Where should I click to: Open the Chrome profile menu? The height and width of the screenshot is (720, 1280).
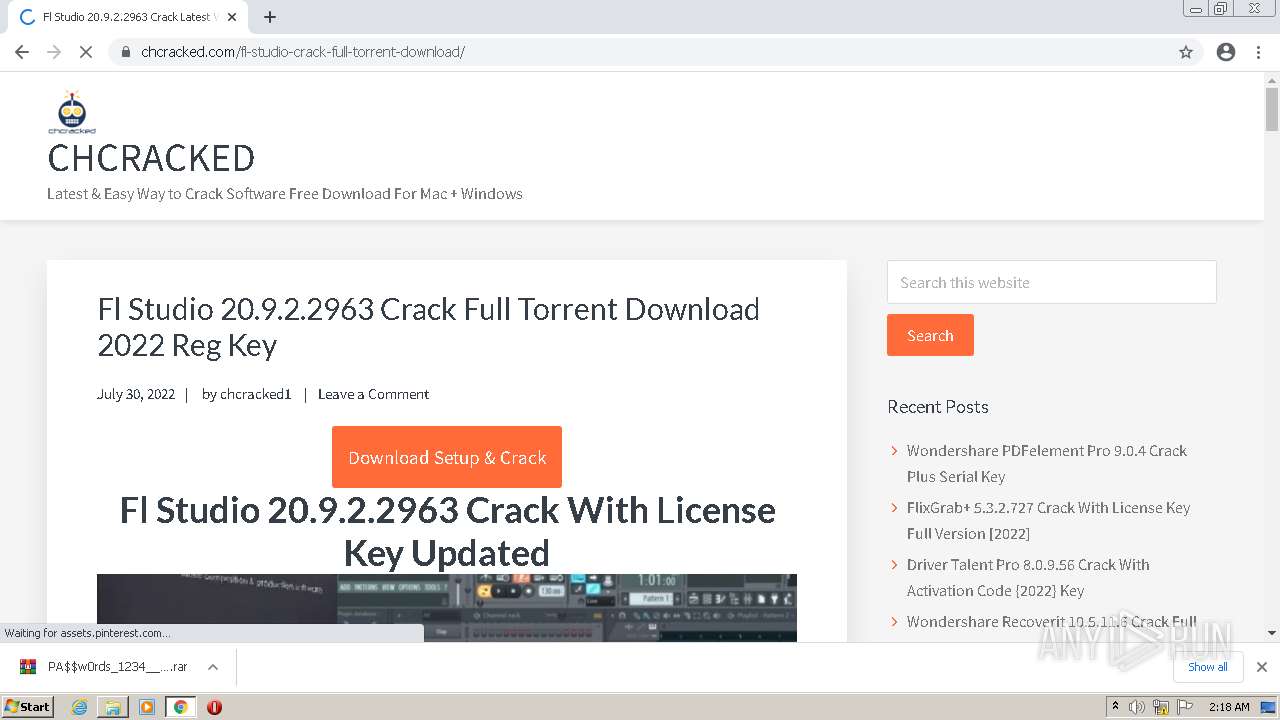pos(1226,52)
